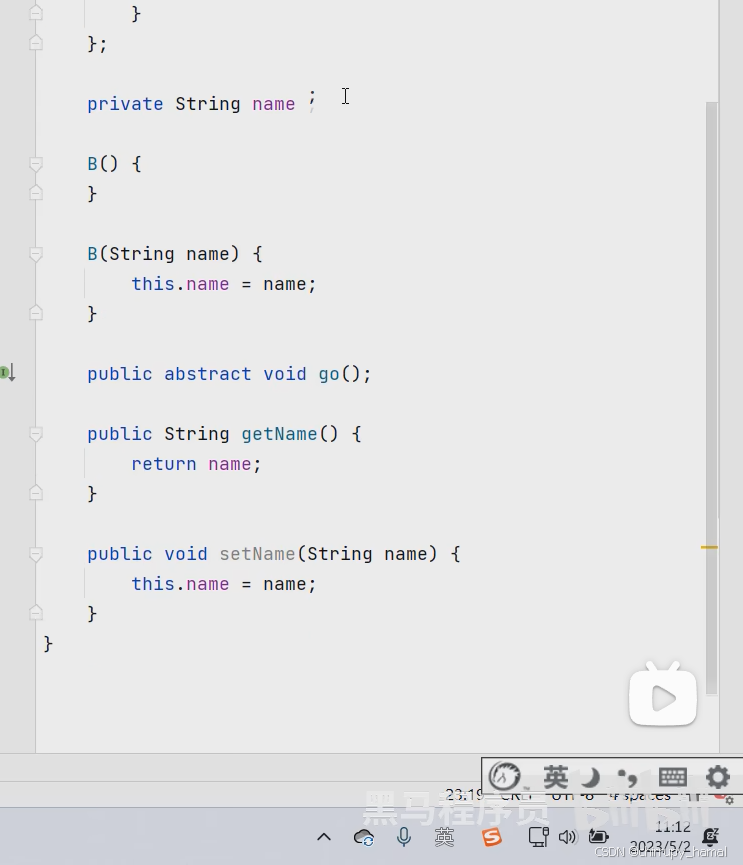Click 'return' keyword in getName body
Image resolution: width=743 pixels, height=865 pixels.
pos(163,464)
